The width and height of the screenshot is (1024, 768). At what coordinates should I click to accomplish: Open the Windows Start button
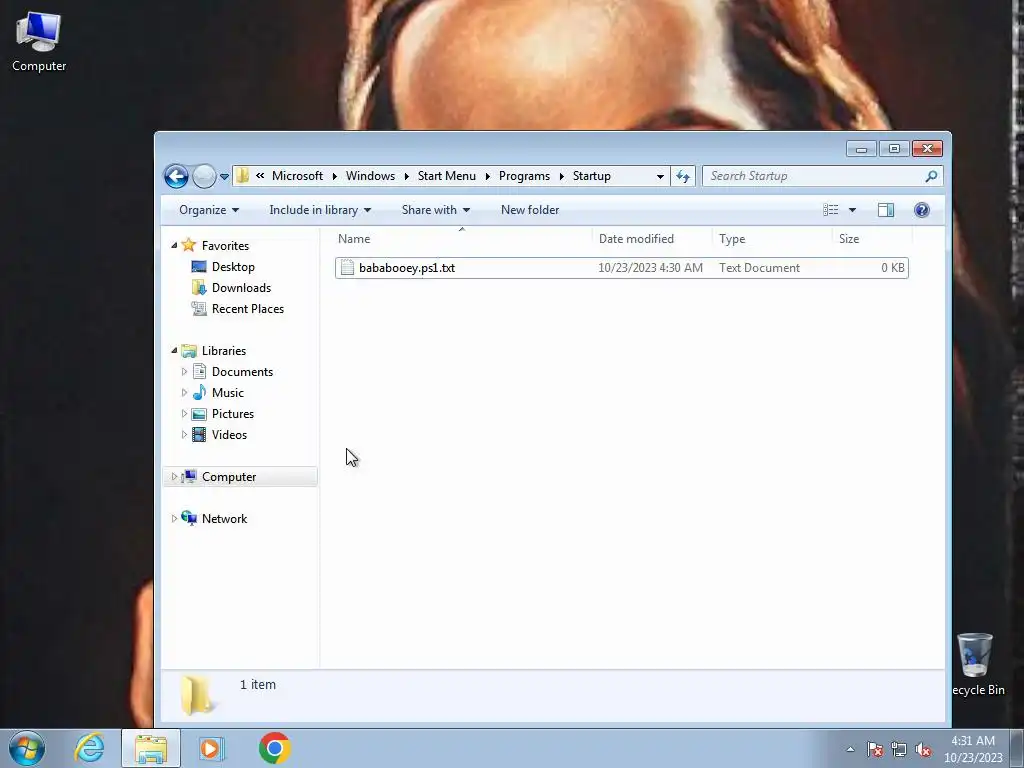27,748
